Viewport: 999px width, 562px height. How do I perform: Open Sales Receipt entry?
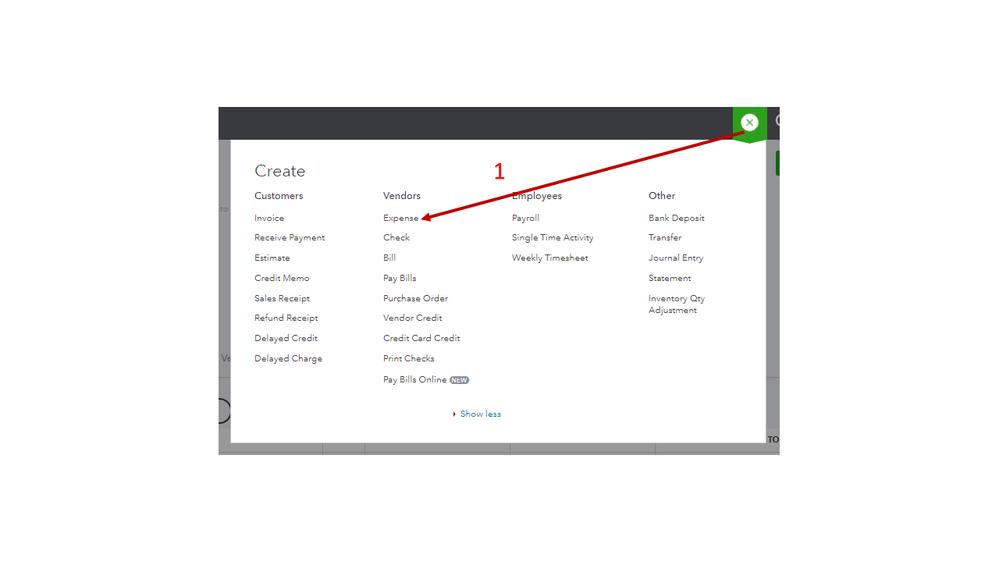[282, 298]
